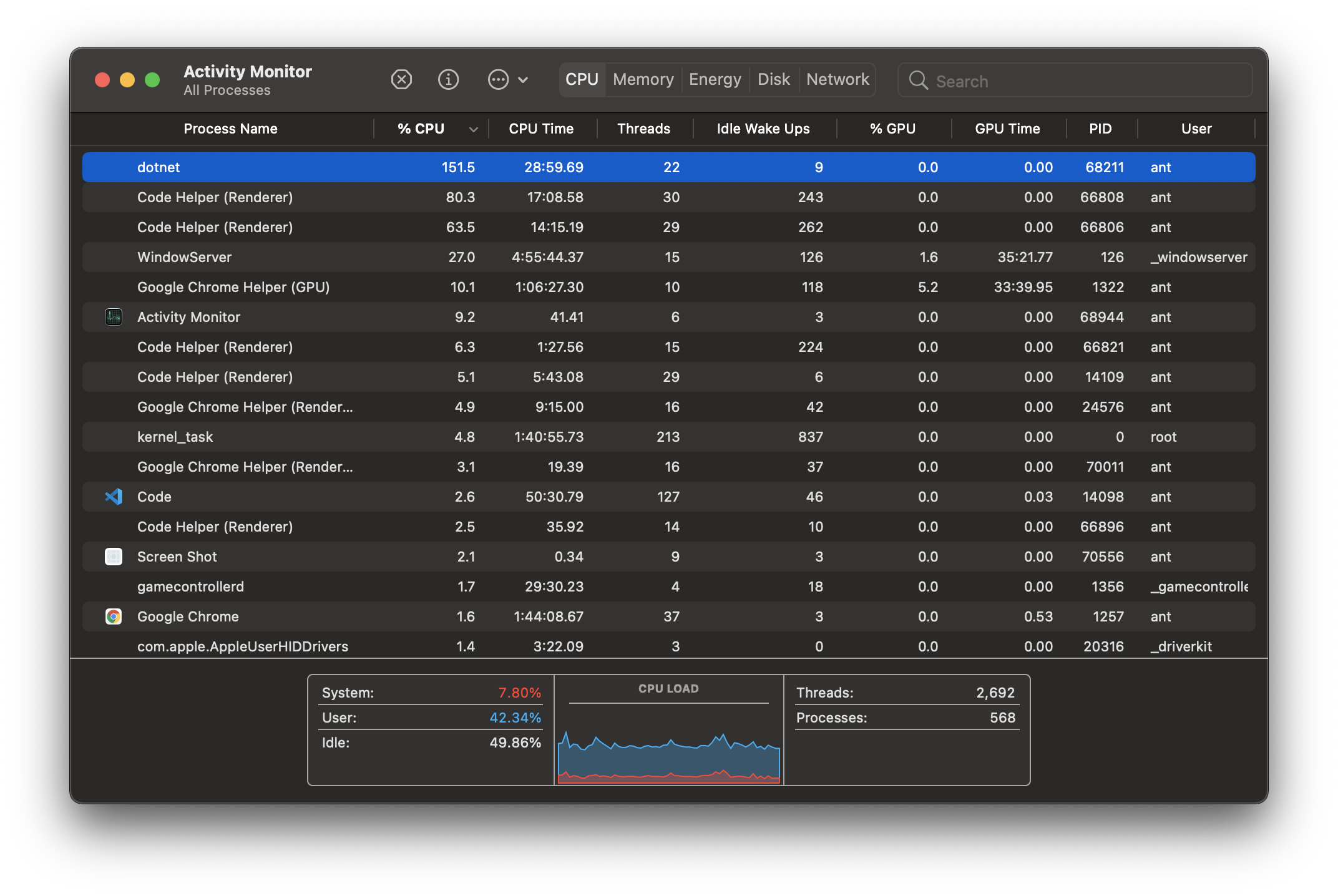Screen dimensions: 1338x896
Task: Select the WindowServer process row
Action: (668, 257)
